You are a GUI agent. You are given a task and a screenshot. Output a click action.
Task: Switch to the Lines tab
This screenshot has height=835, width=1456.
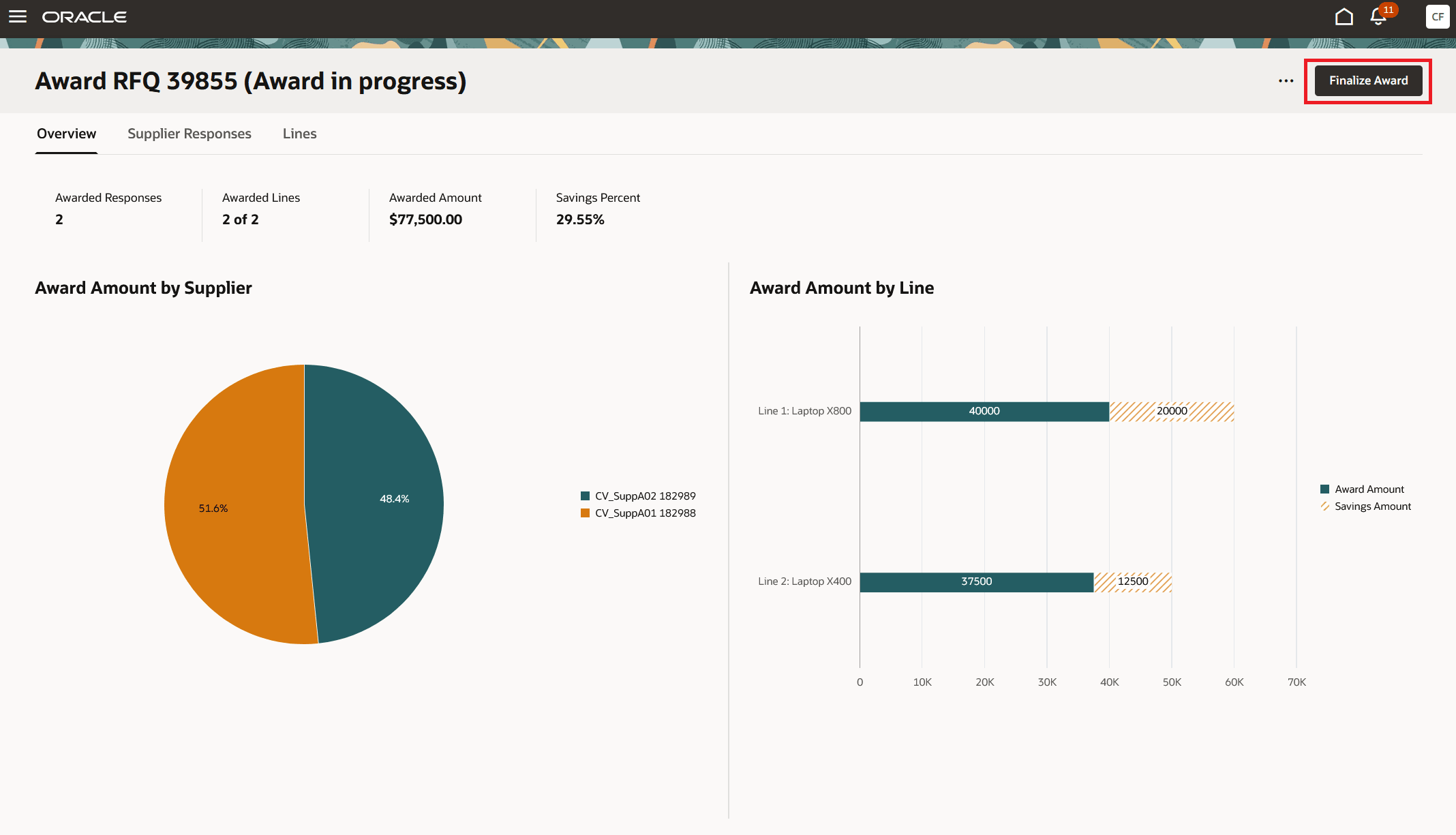click(x=299, y=134)
